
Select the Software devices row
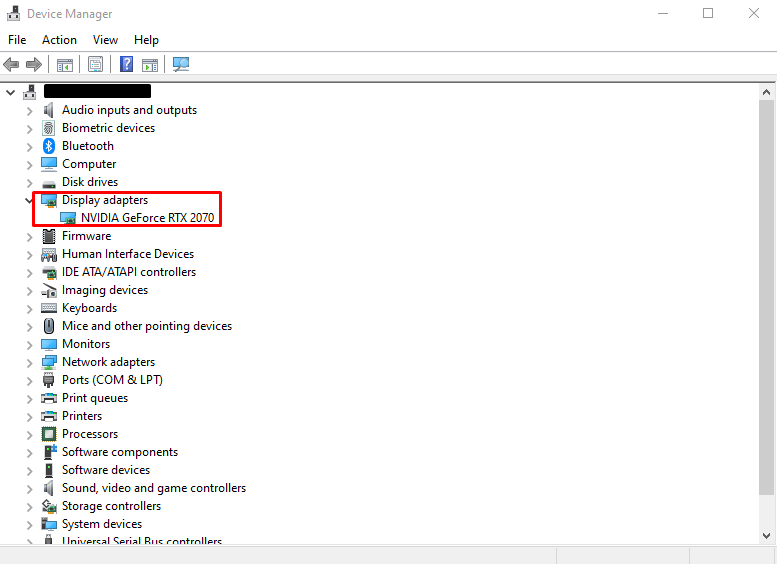tap(106, 470)
